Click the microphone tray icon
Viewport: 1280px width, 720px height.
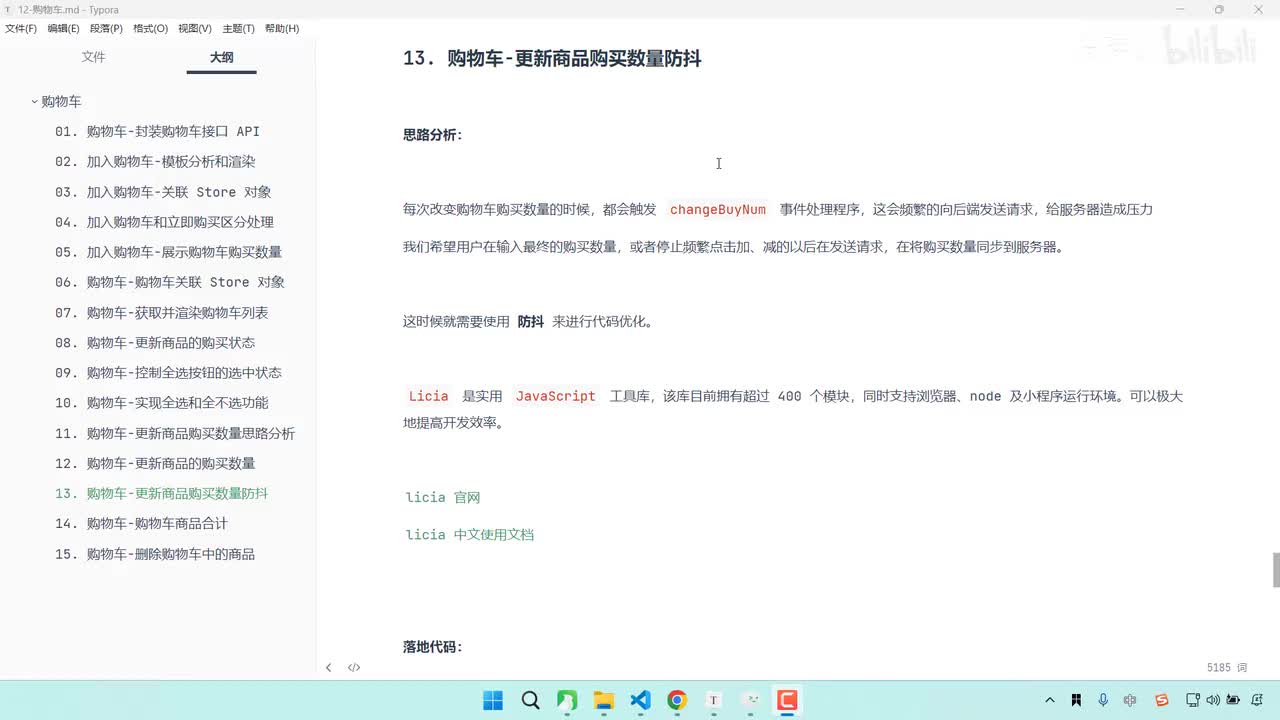[1103, 701]
